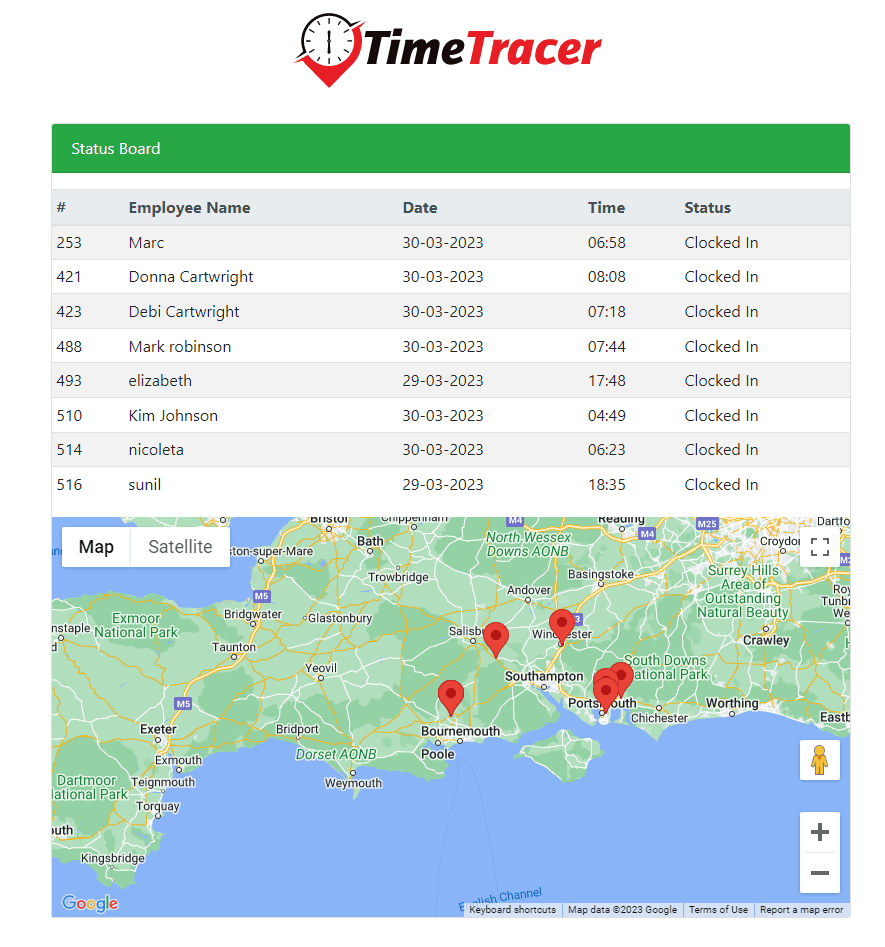Switch to Satellite view tab
Image resolution: width=885 pixels, height=947 pixels.
[180, 547]
